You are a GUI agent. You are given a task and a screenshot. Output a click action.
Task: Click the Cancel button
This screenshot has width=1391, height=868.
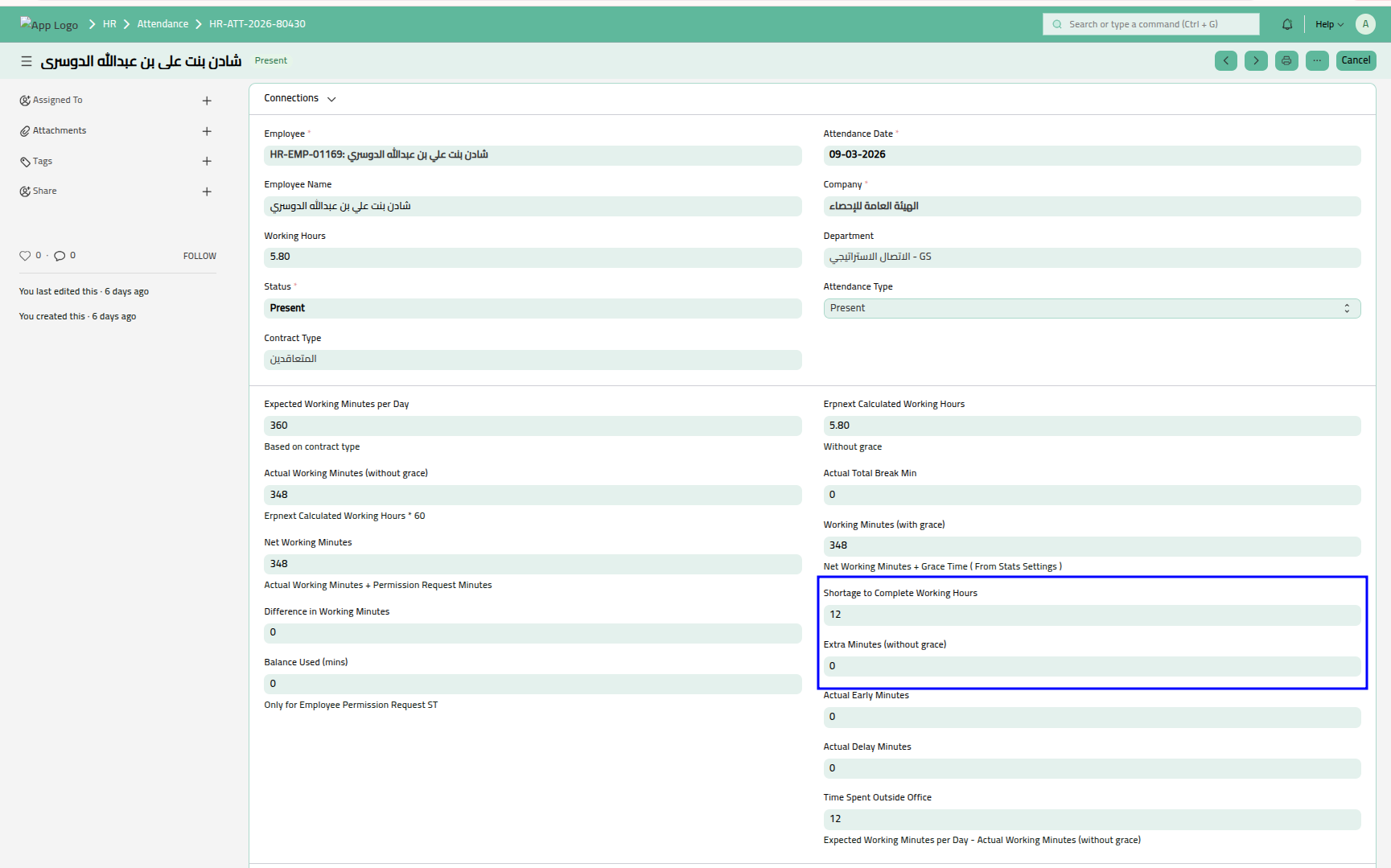[x=1356, y=60]
